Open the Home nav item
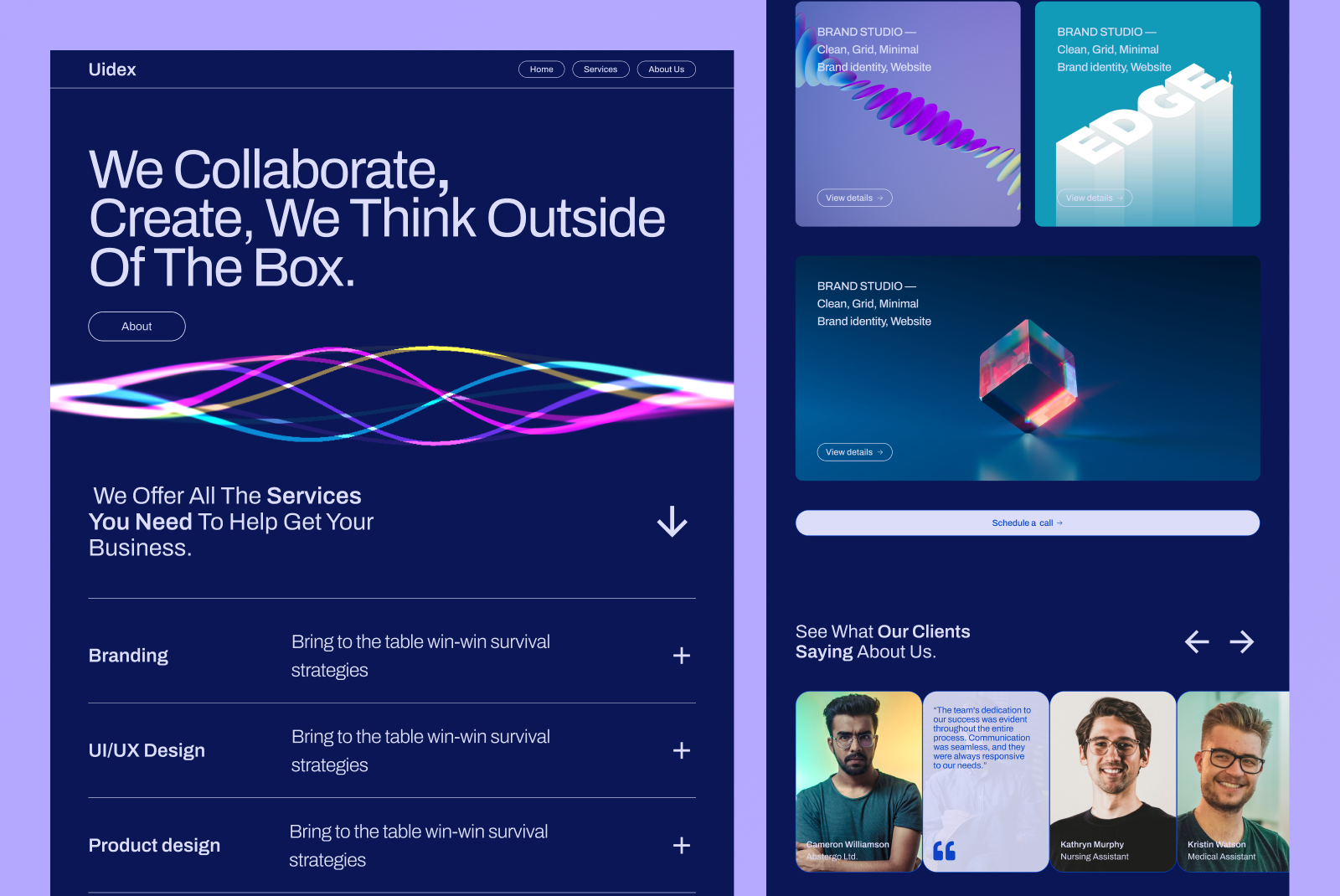This screenshot has height=896, width=1340. click(541, 70)
